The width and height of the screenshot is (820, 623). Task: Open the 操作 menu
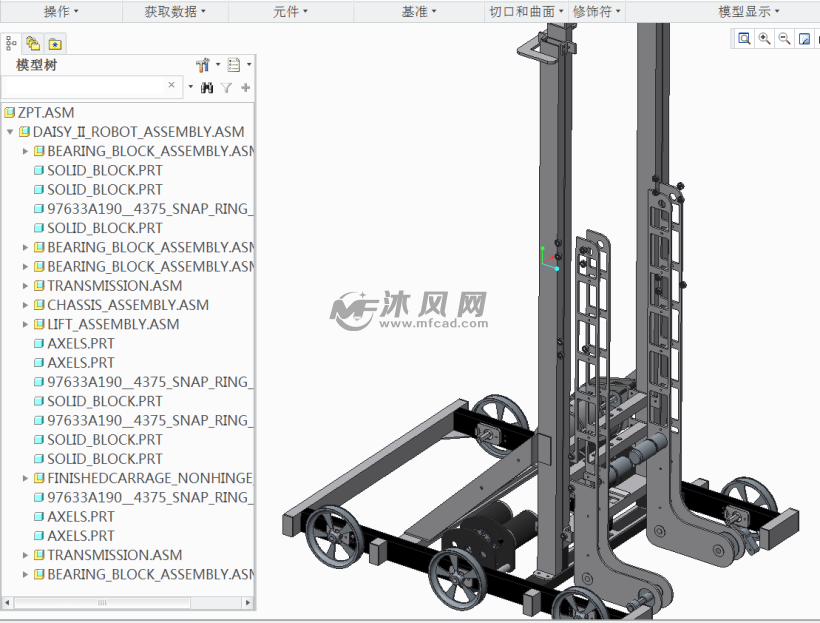click(x=55, y=11)
